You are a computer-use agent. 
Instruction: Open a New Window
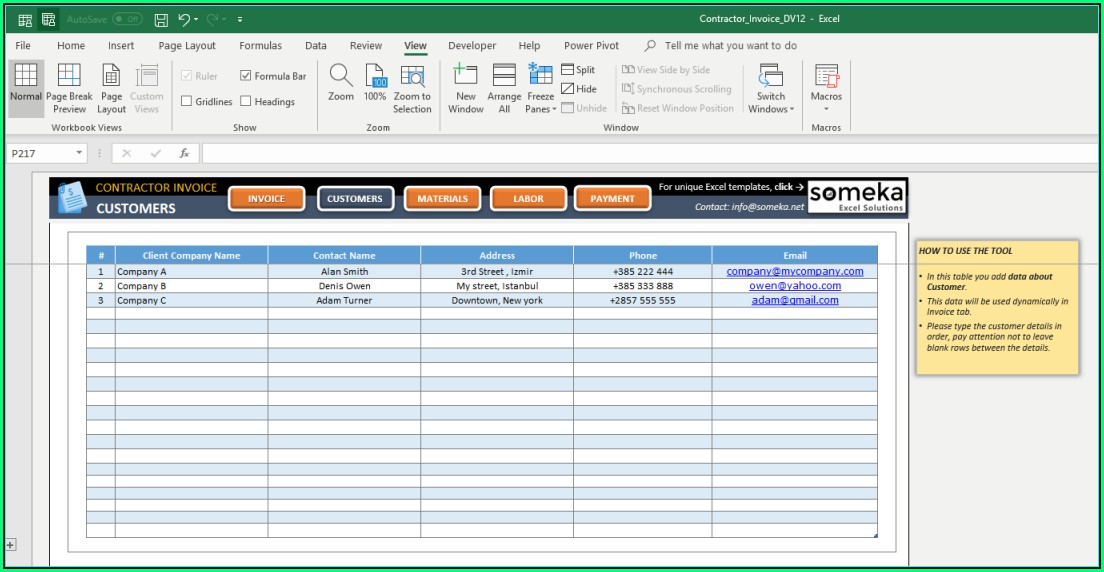click(466, 77)
